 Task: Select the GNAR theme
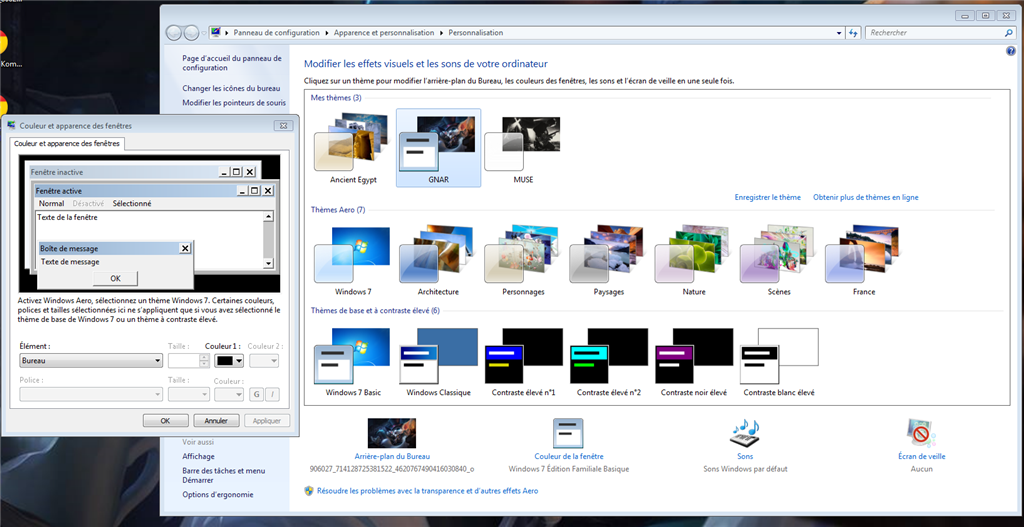point(438,148)
